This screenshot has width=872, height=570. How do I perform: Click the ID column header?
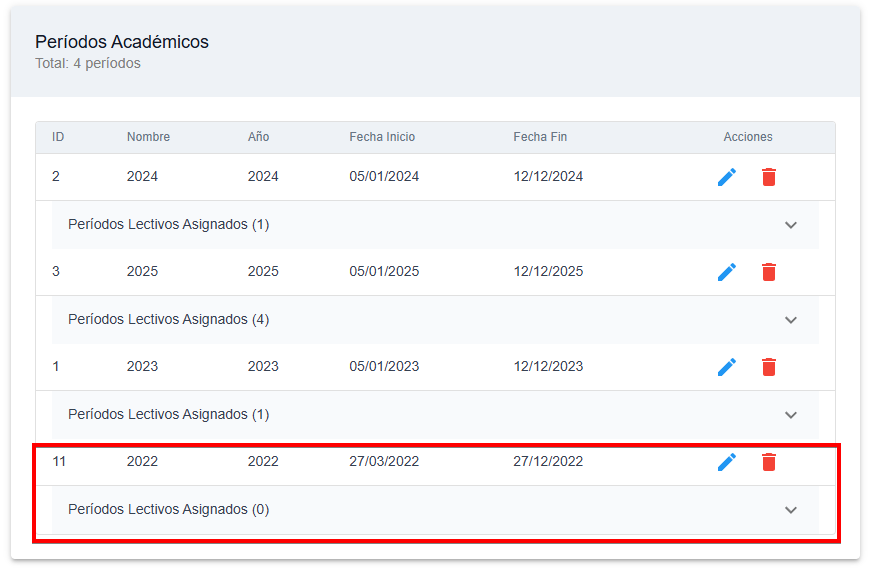tap(58, 137)
